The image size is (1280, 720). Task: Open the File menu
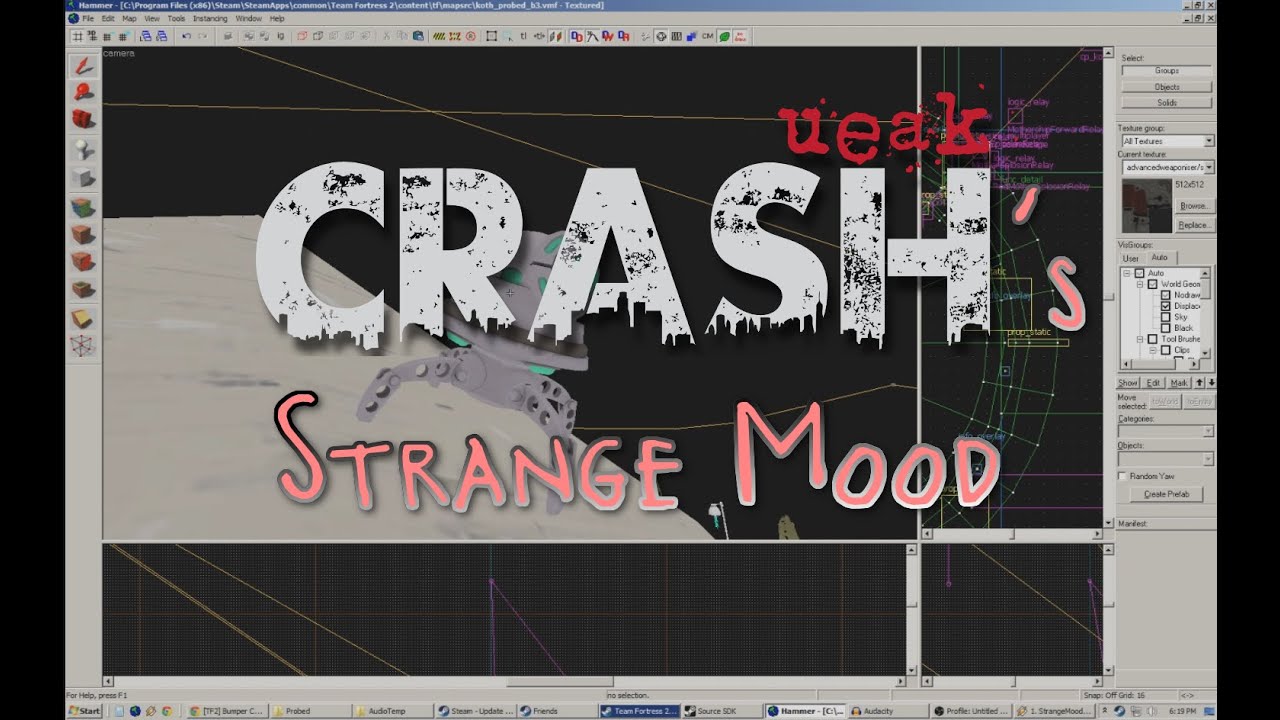(88, 18)
